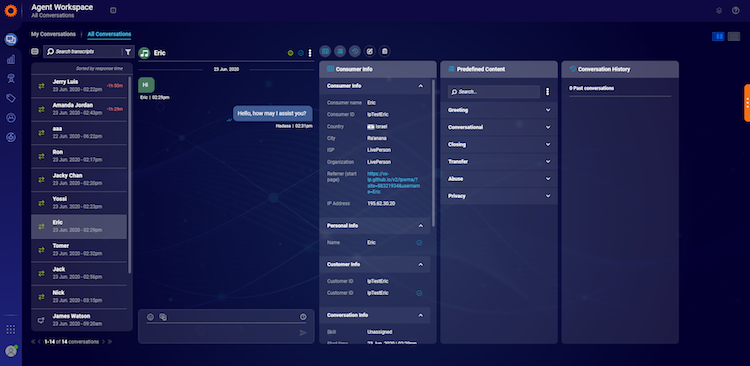Select the All Conversations tab
The width and height of the screenshot is (750, 366).
click(109, 34)
